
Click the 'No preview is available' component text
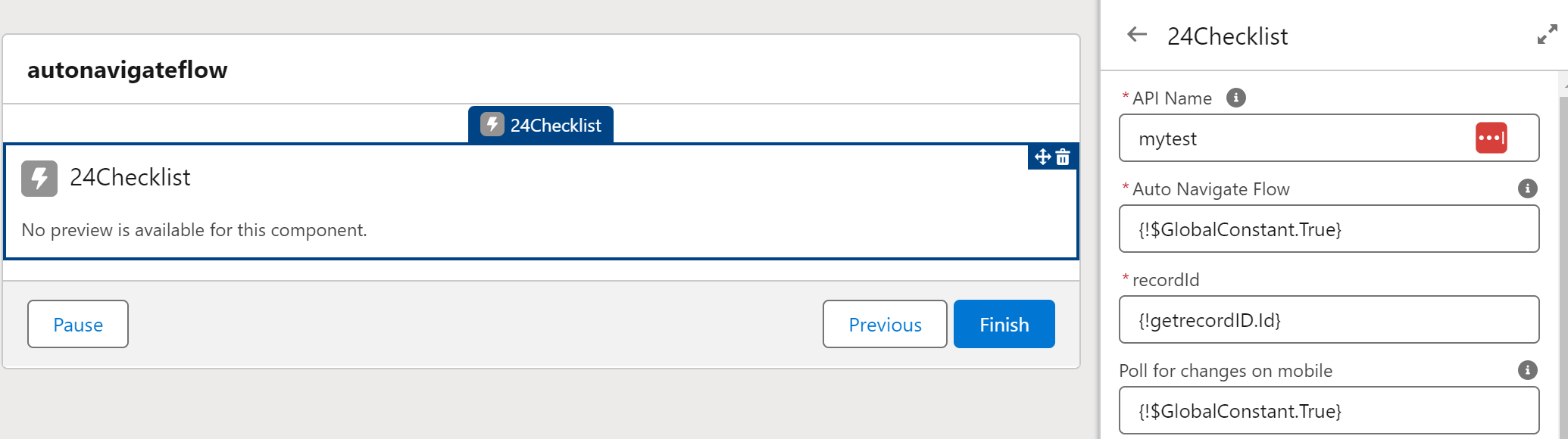tap(194, 230)
